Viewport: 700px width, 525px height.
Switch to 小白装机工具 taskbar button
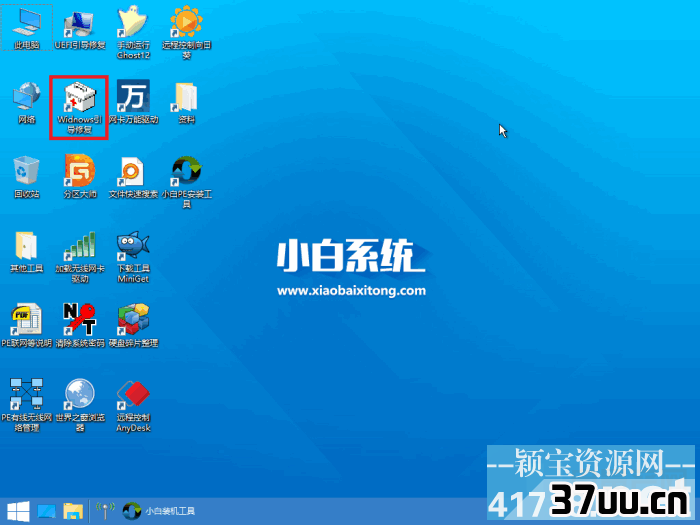click(158, 511)
